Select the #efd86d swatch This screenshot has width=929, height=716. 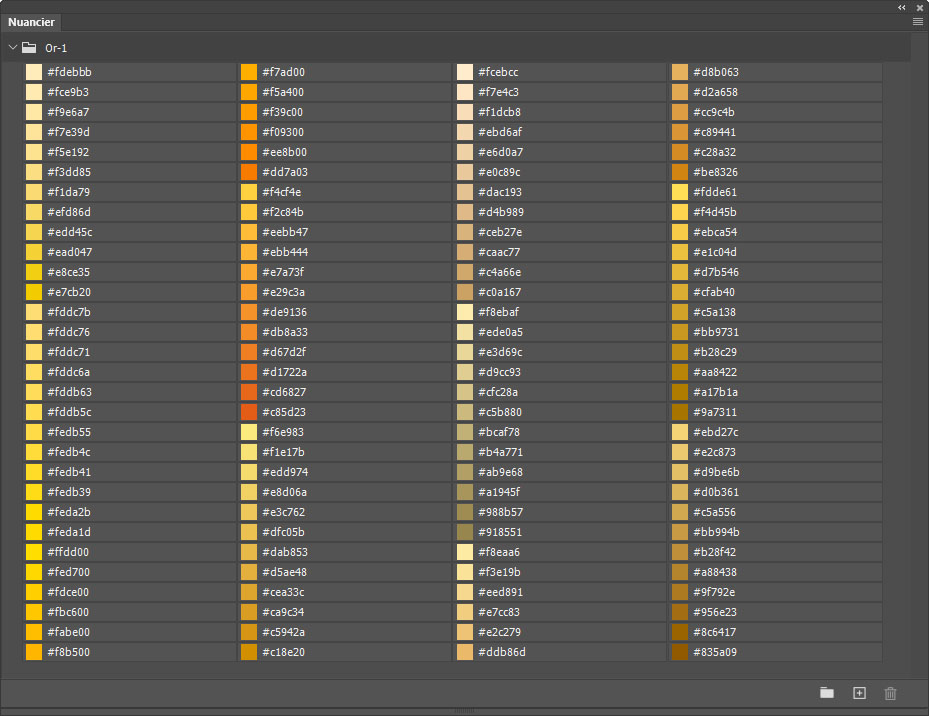pyautogui.click(x=34, y=212)
